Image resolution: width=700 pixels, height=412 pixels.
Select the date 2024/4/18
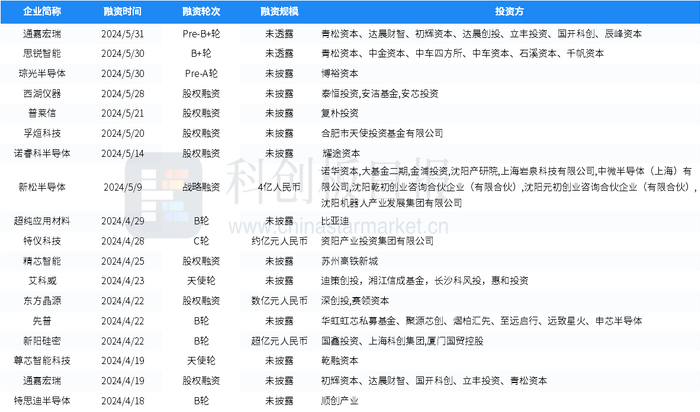tap(123, 401)
